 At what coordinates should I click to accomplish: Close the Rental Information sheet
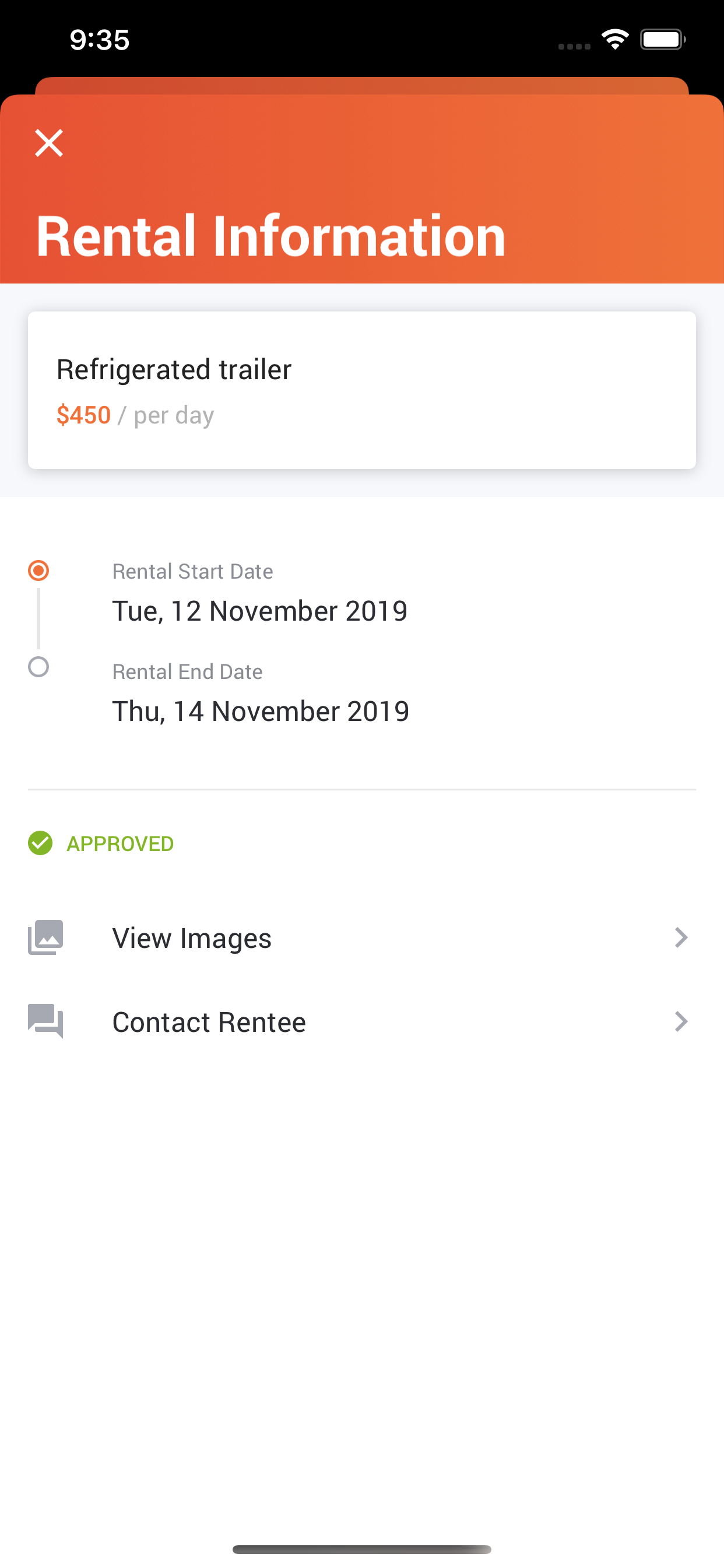[x=48, y=143]
